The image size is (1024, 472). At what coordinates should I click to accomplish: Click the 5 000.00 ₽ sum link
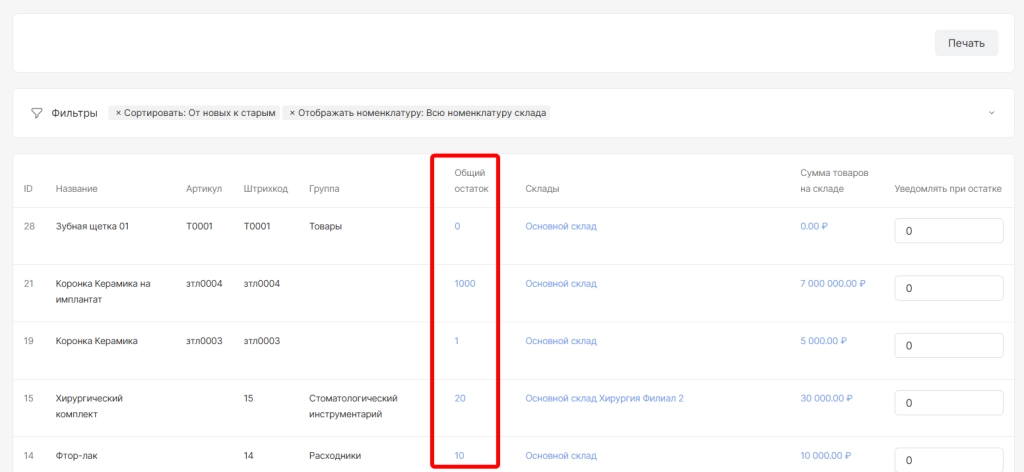click(823, 341)
